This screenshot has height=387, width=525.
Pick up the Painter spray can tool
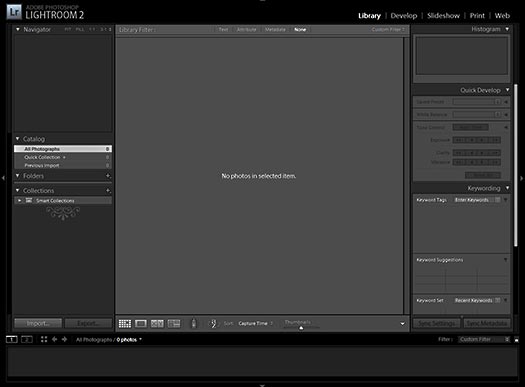pyautogui.click(x=194, y=323)
